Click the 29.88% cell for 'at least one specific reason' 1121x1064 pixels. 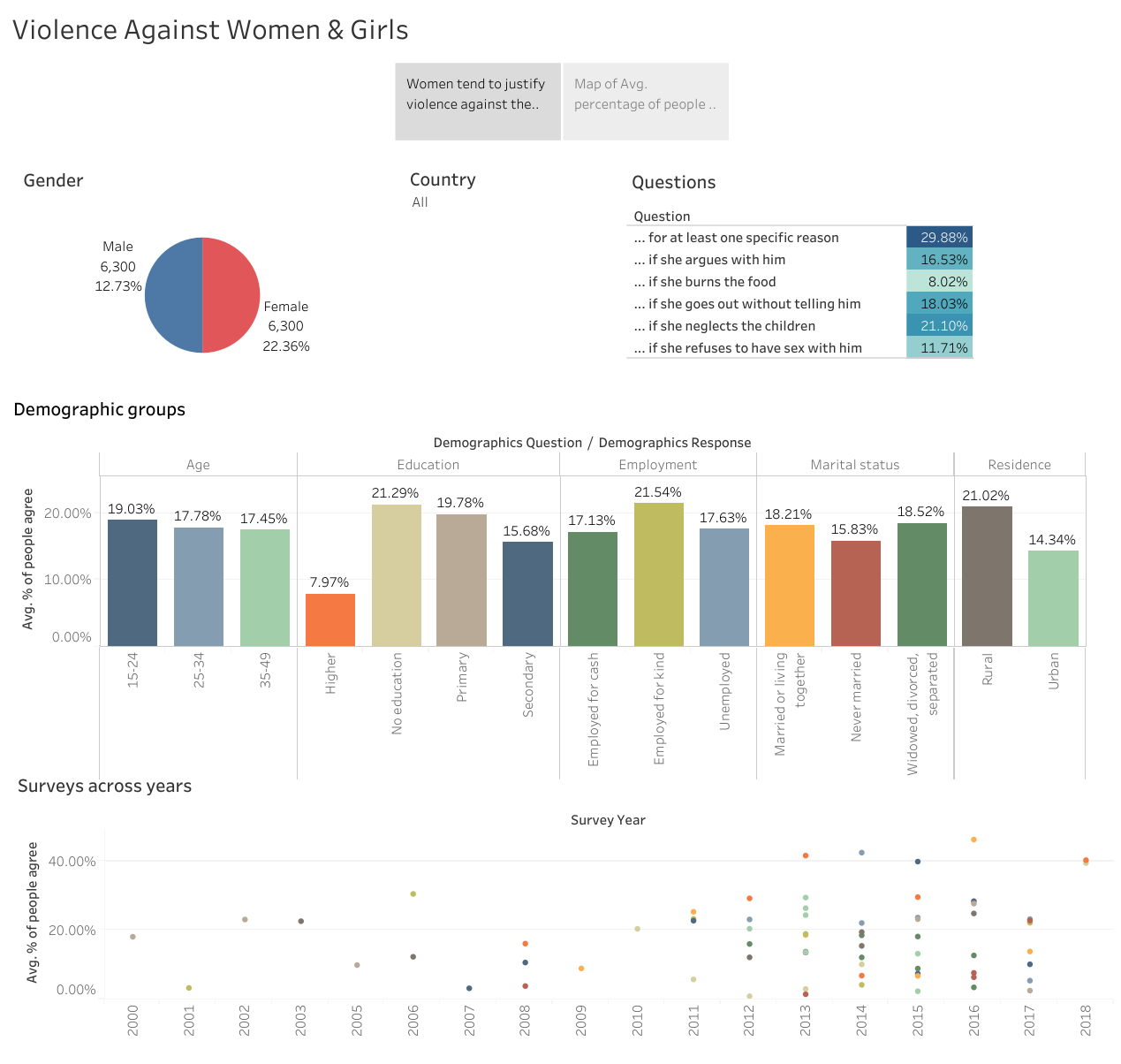pos(939,237)
